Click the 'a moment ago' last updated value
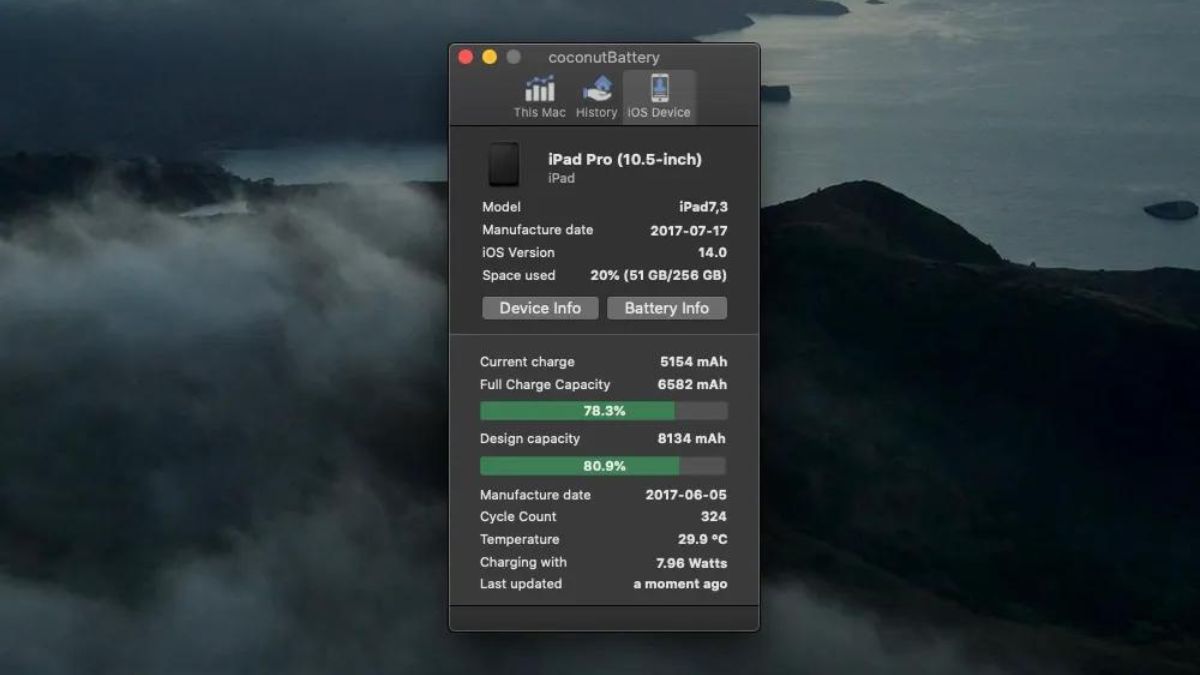Viewport: 1200px width, 675px height. pyautogui.click(x=681, y=584)
